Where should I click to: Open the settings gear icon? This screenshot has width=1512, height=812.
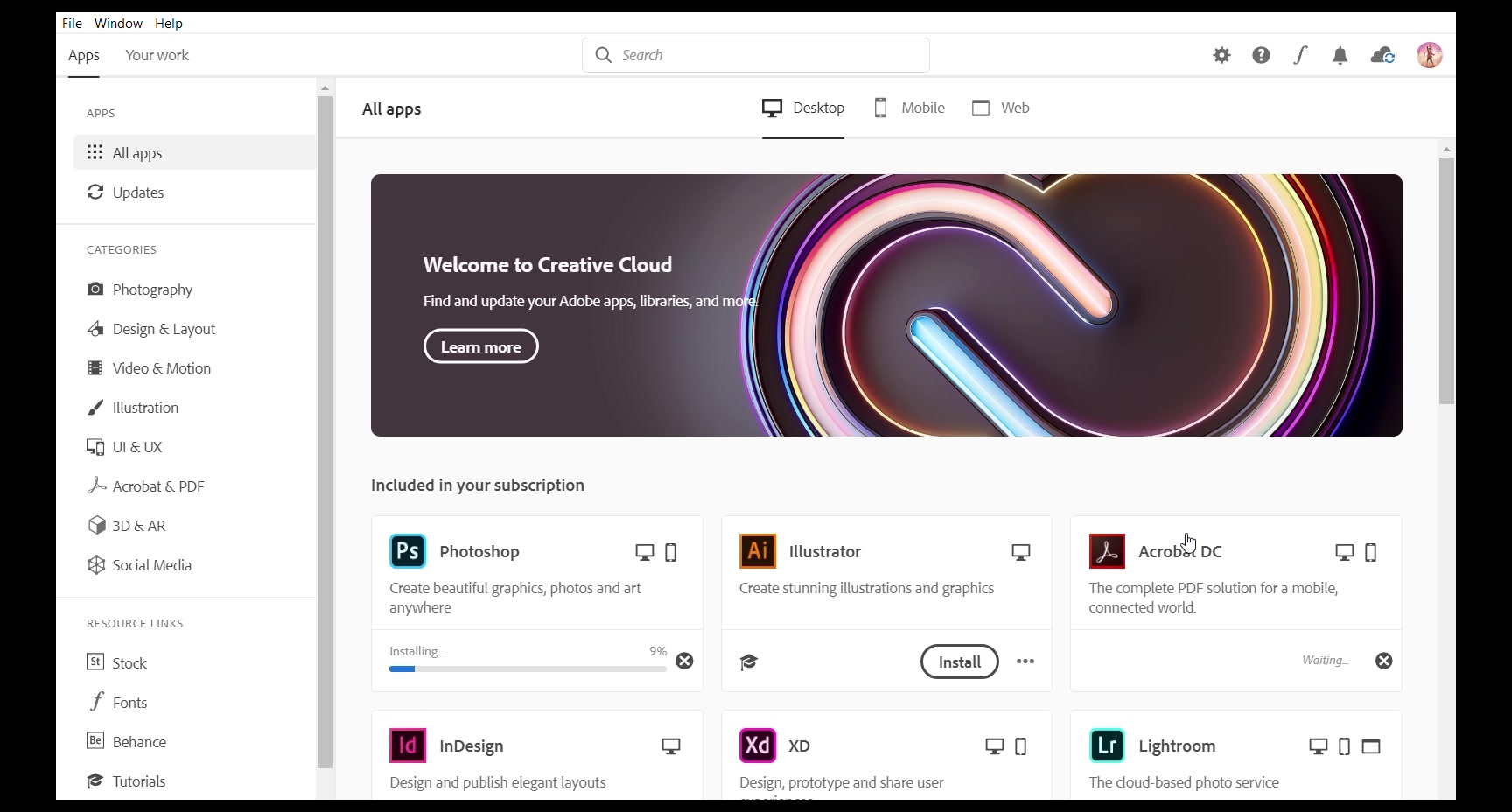pyautogui.click(x=1221, y=55)
